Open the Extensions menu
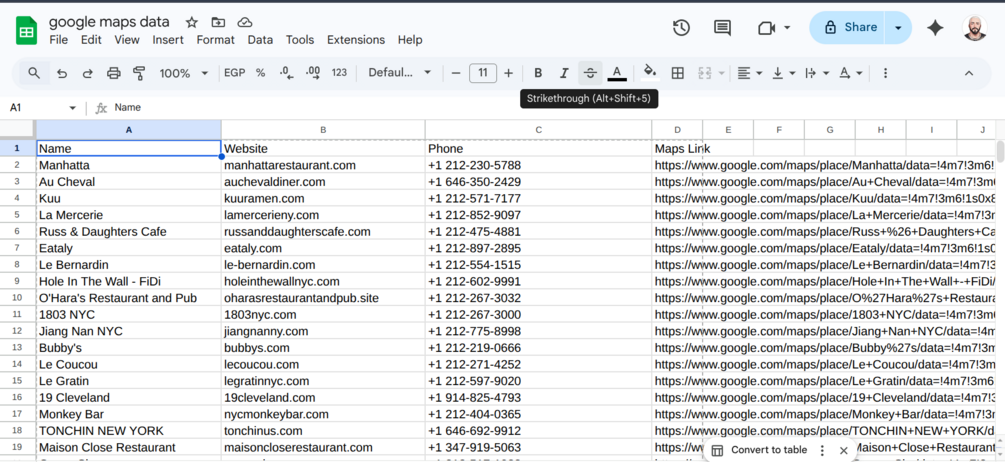Viewport: 1005px width, 462px height. pos(356,40)
